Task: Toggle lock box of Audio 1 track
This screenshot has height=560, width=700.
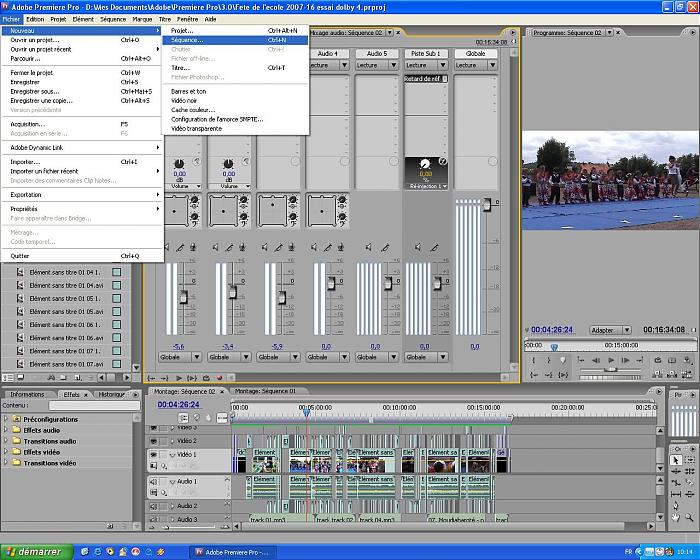Action: coord(163,481)
